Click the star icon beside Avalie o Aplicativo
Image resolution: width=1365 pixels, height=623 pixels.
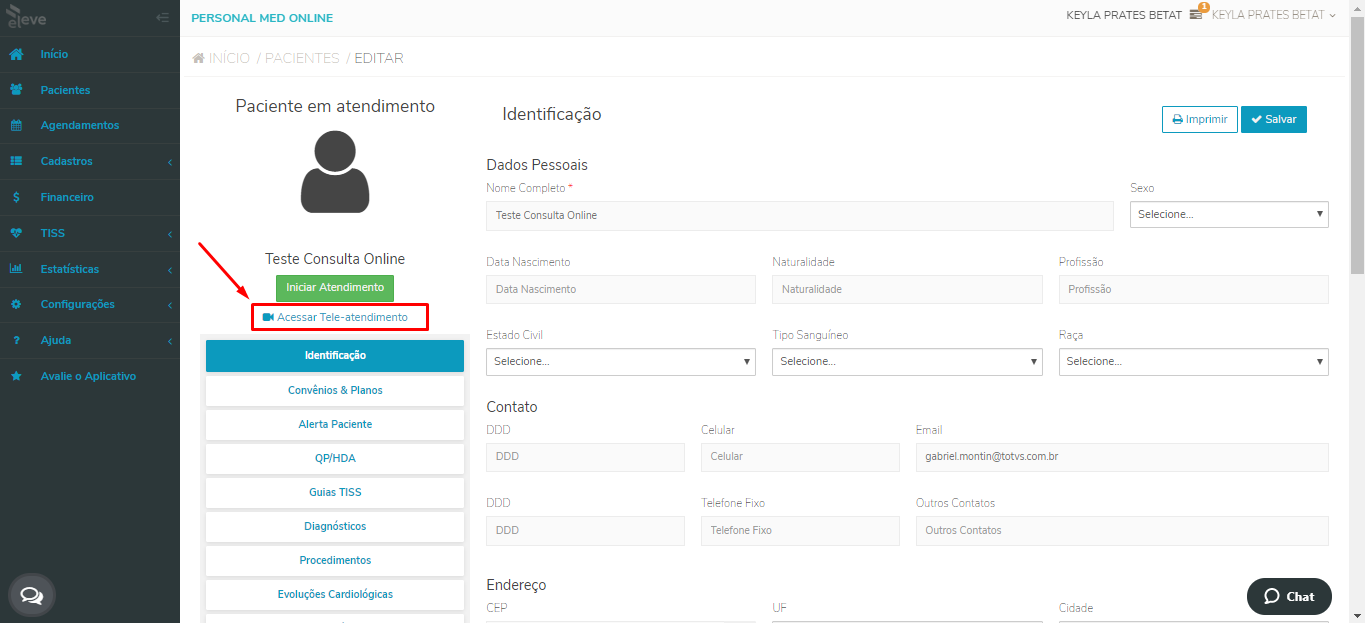tap(16, 376)
